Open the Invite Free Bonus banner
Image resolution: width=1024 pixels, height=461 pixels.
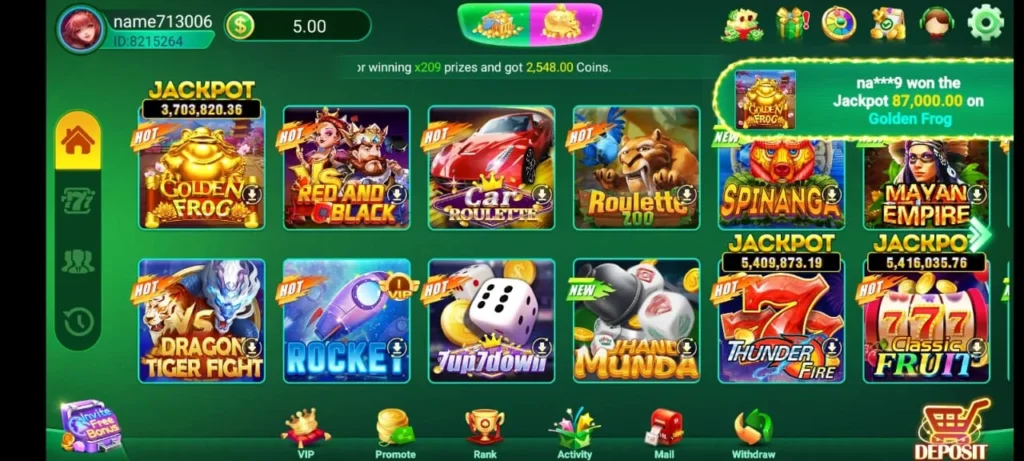92,426
